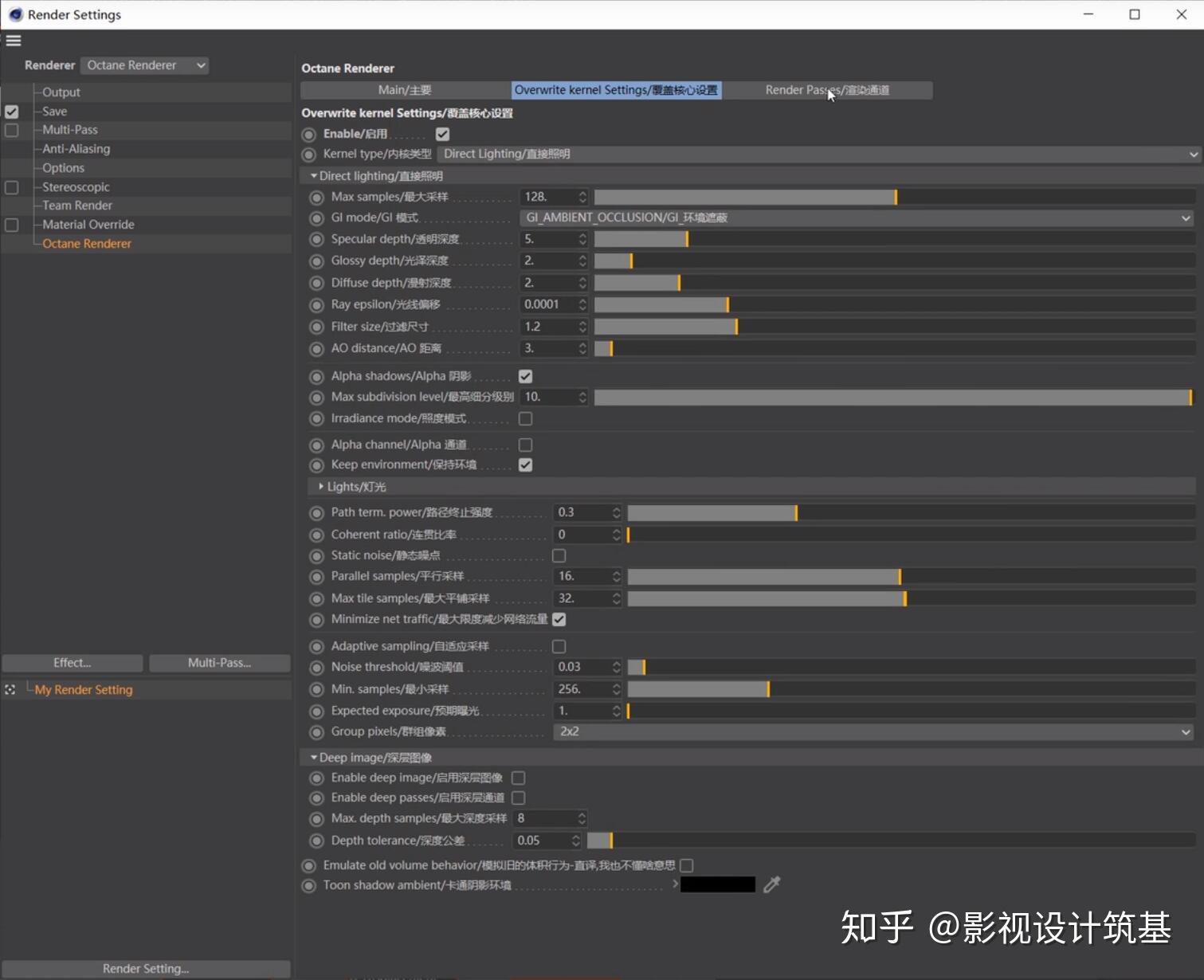
Task: Open the hamburger menu icon
Action: (x=14, y=41)
